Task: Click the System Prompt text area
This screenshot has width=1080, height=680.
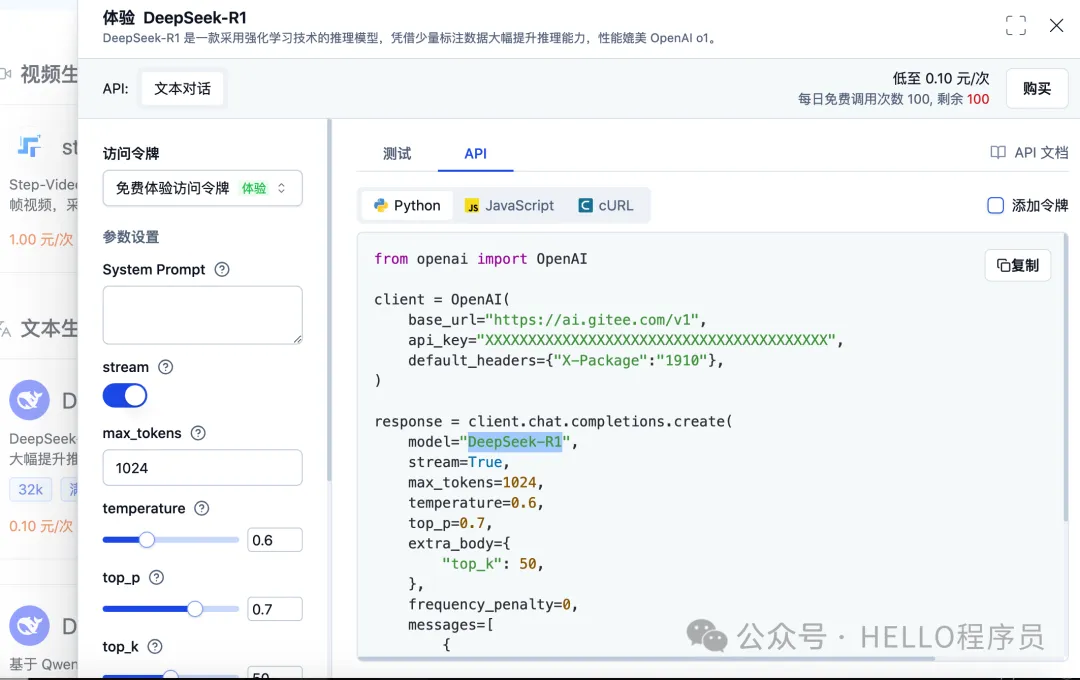Action: click(x=202, y=315)
